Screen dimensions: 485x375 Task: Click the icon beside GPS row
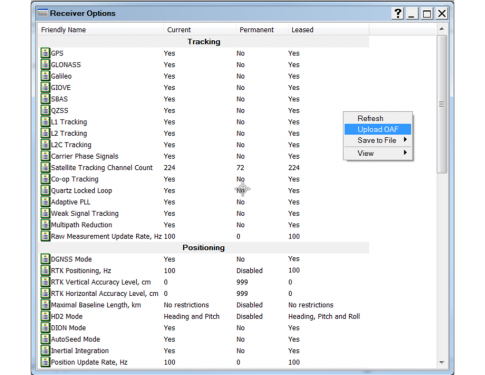[45, 53]
